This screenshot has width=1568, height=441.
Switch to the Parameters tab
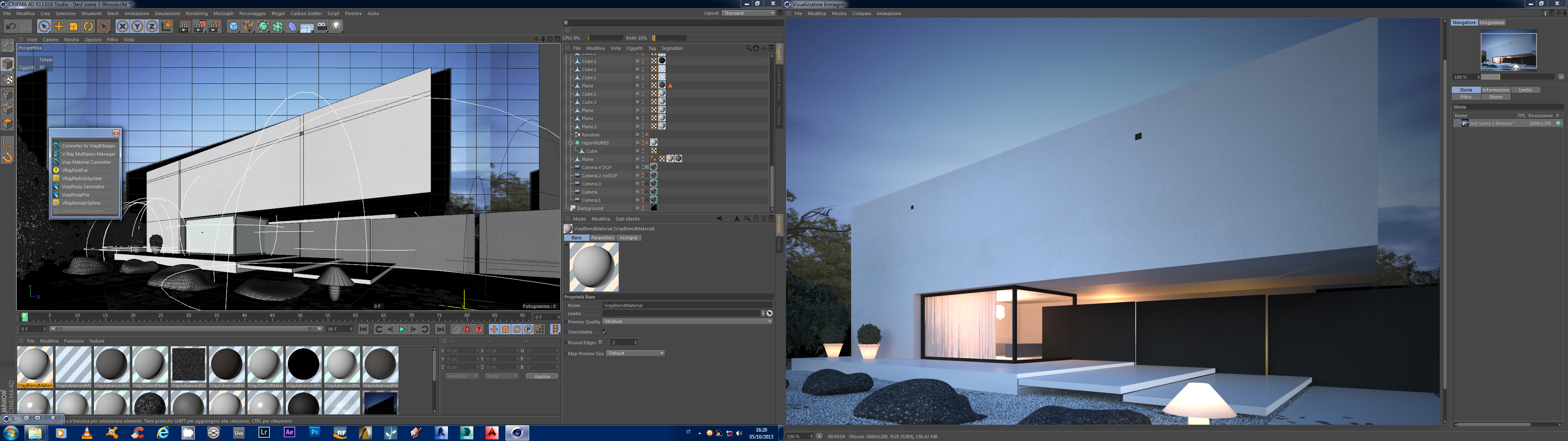coord(602,238)
